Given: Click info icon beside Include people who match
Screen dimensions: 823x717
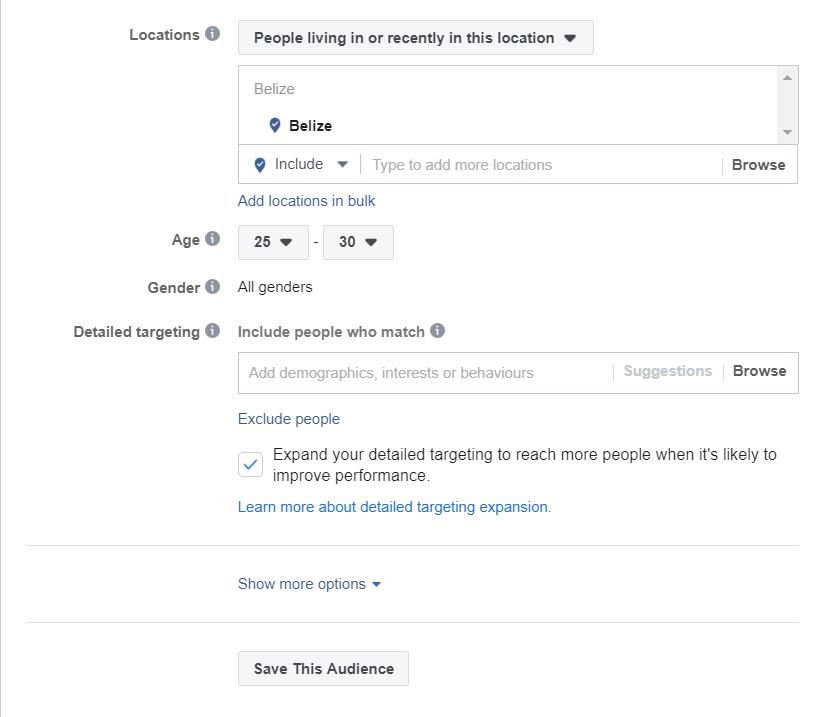Looking at the screenshot, I should [437, 331].
